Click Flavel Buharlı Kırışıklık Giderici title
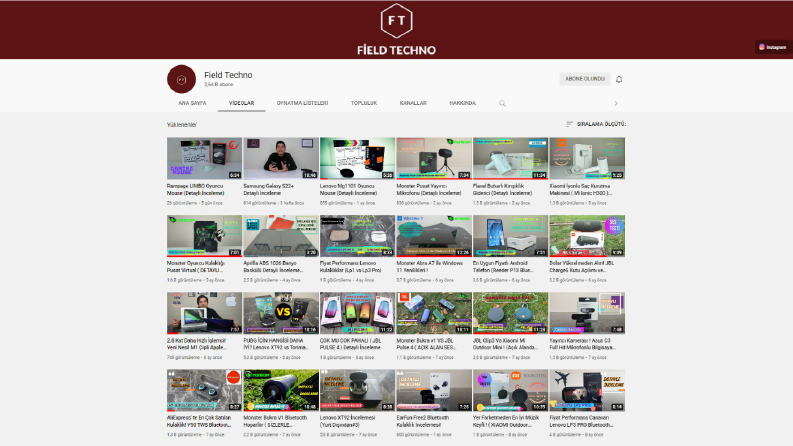 coord(502,190)
